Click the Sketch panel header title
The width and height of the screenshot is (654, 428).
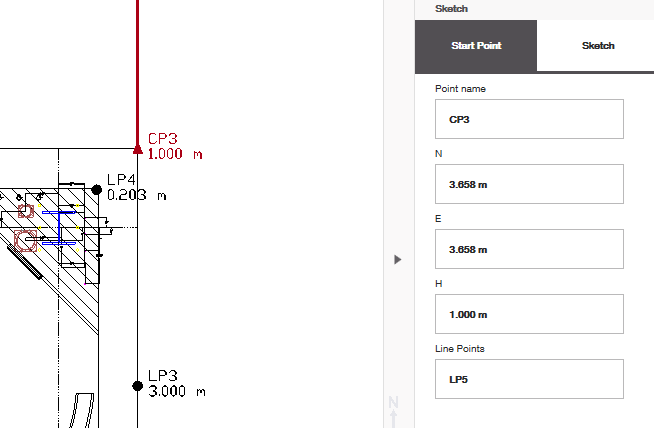click(x=452, y=8)
